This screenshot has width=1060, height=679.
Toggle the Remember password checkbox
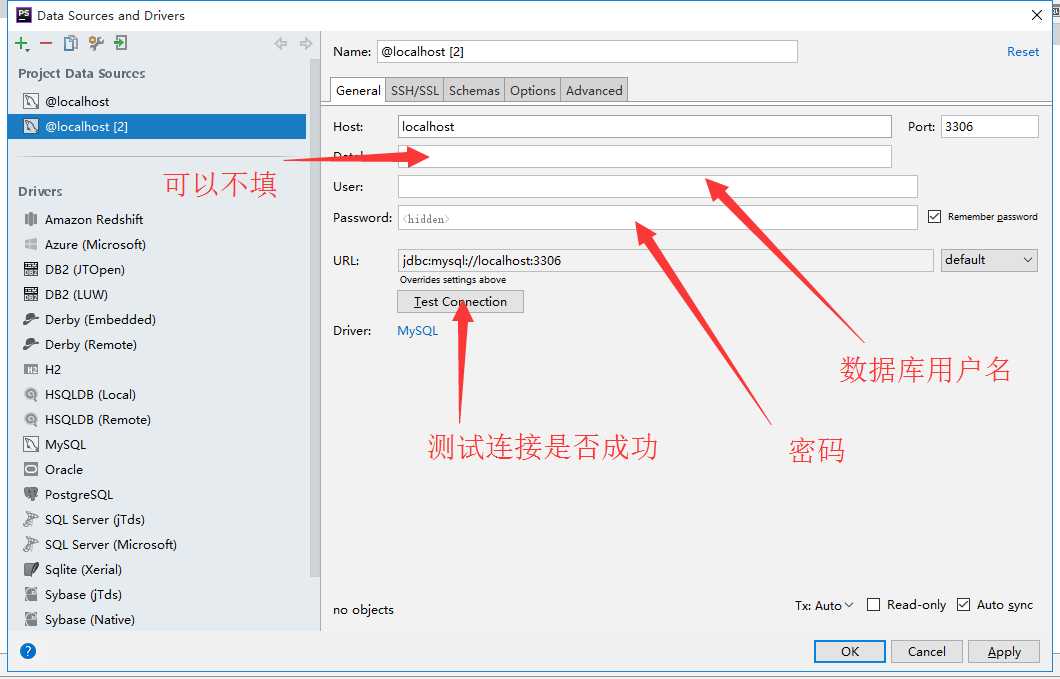[935, 217]
